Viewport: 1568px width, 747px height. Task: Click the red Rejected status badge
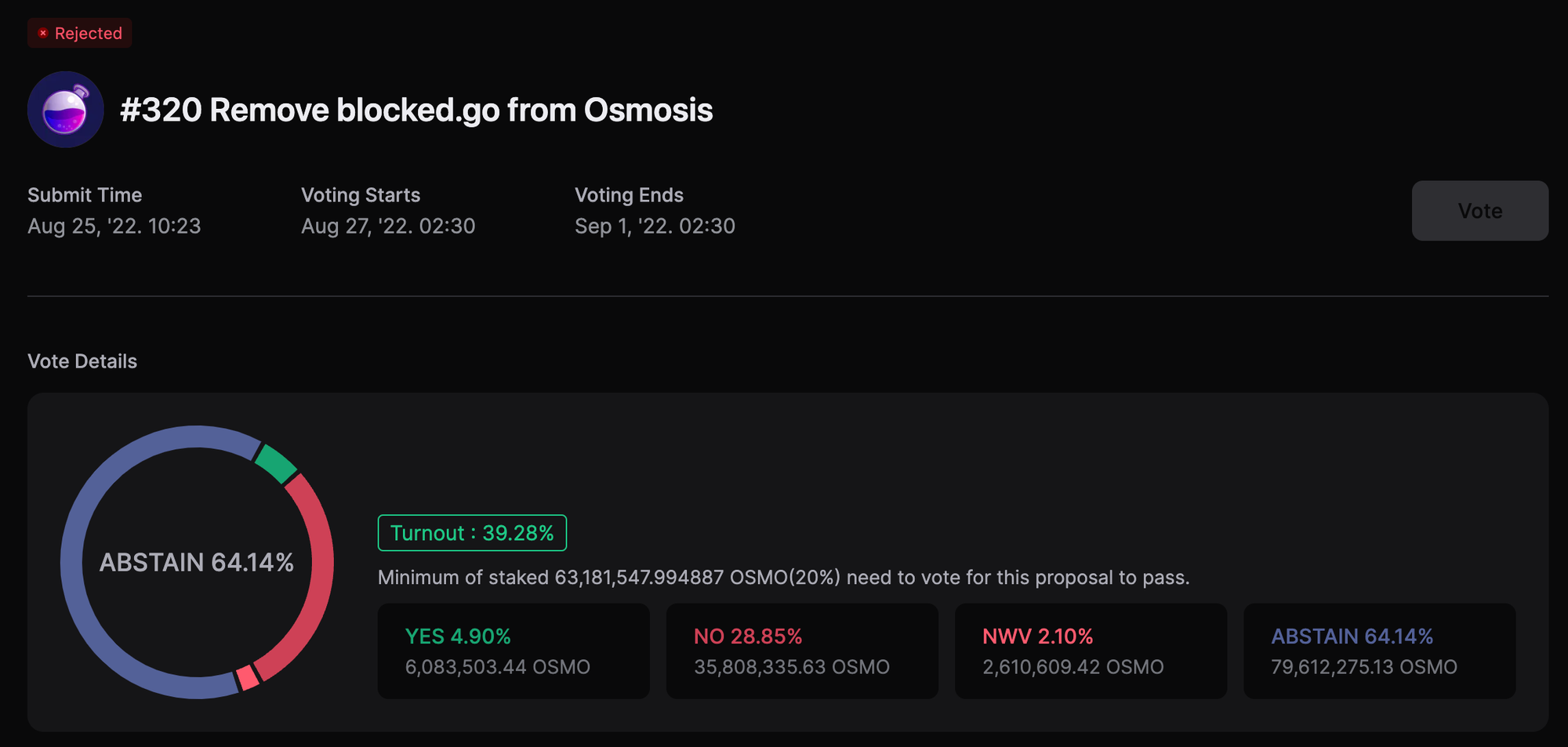79,33
